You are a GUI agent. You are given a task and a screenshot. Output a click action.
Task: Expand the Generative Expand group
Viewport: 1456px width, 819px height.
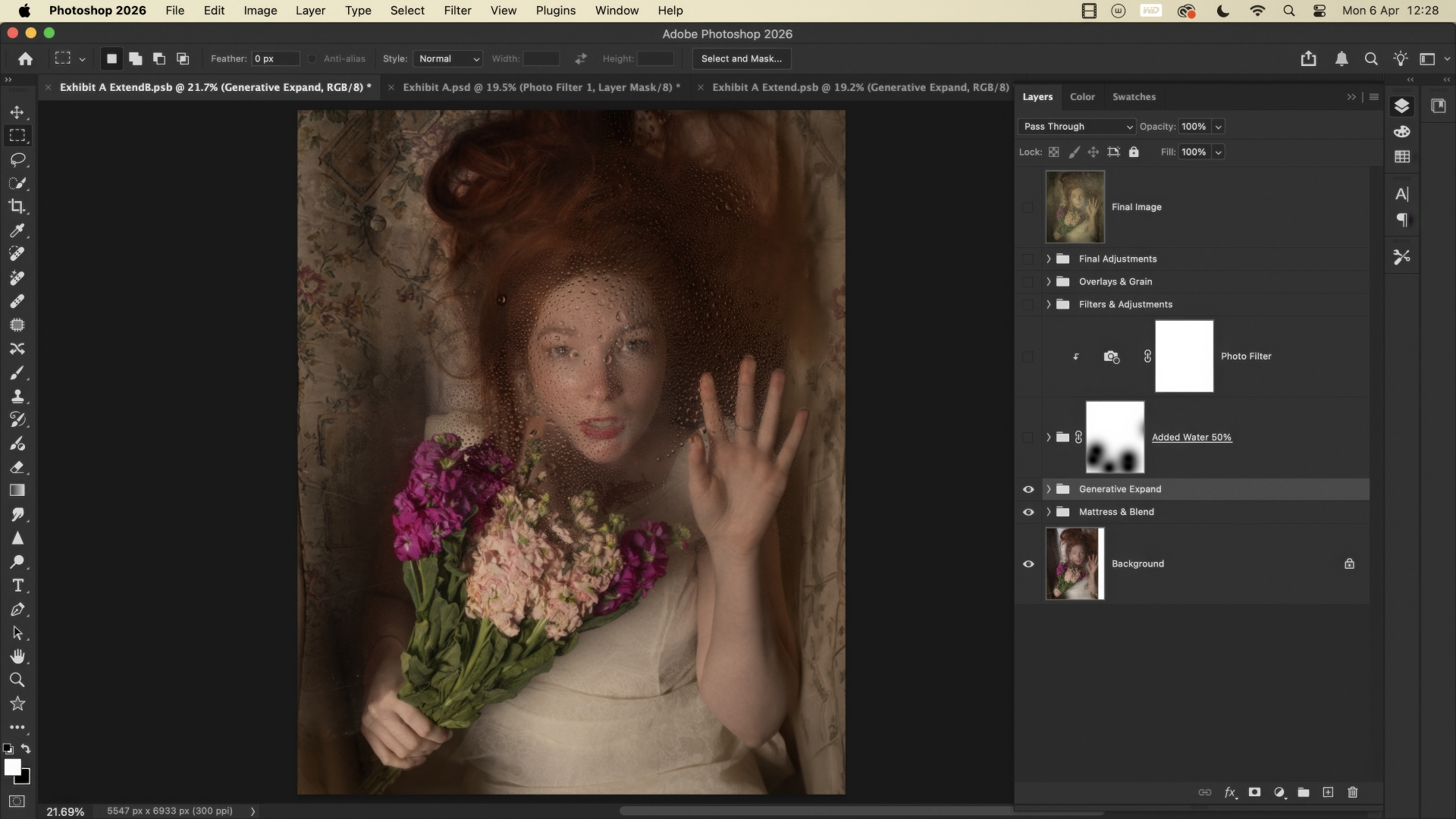point(1049,489)
